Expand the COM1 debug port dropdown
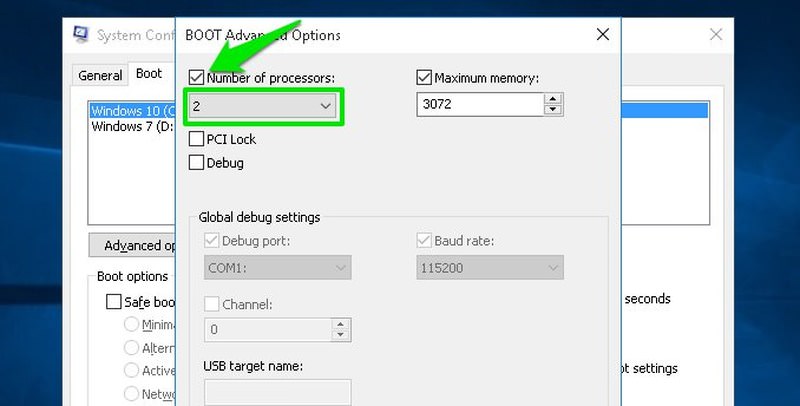 [278, 268]
